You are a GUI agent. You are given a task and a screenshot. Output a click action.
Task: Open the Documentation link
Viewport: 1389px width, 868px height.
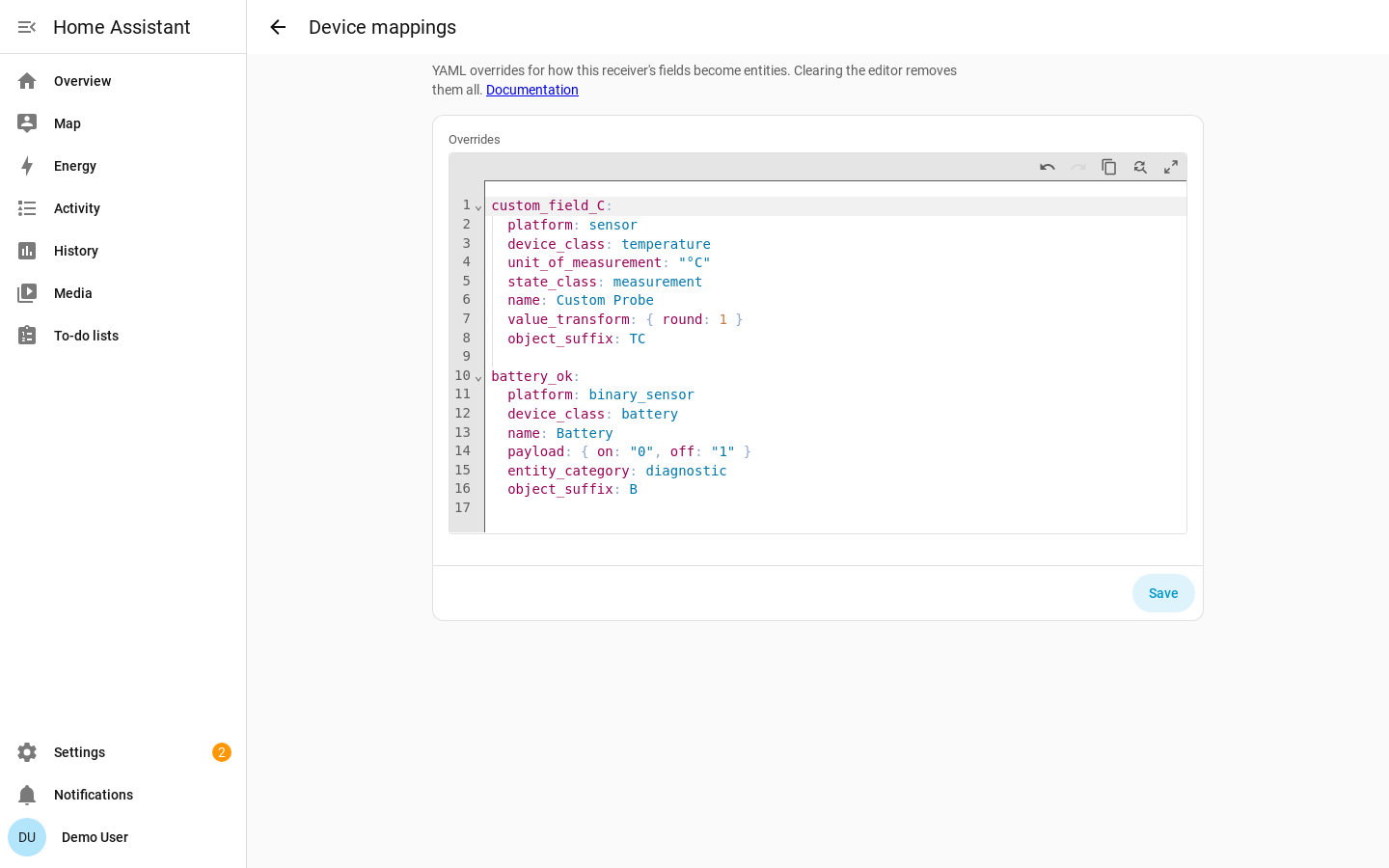click(x=532, y=90)
